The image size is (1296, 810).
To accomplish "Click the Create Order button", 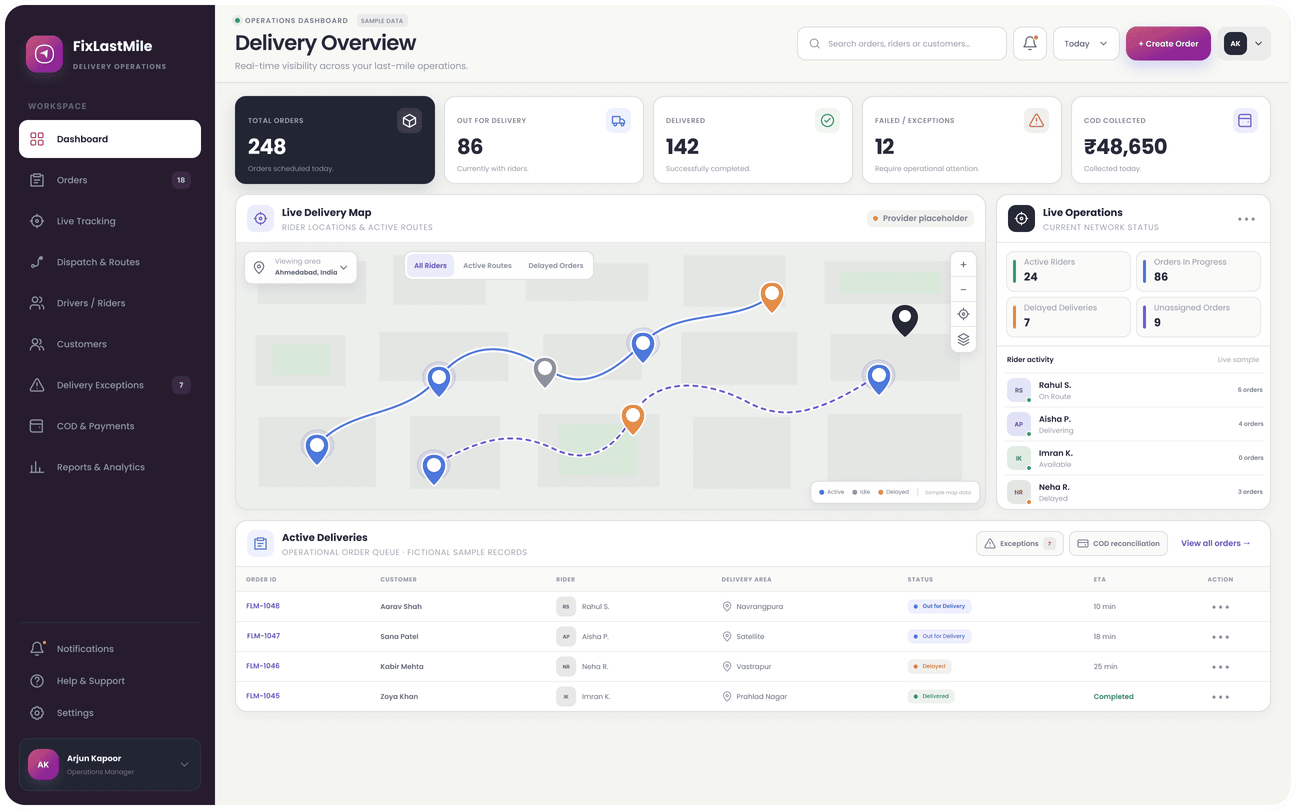I will coord(1168,44).
